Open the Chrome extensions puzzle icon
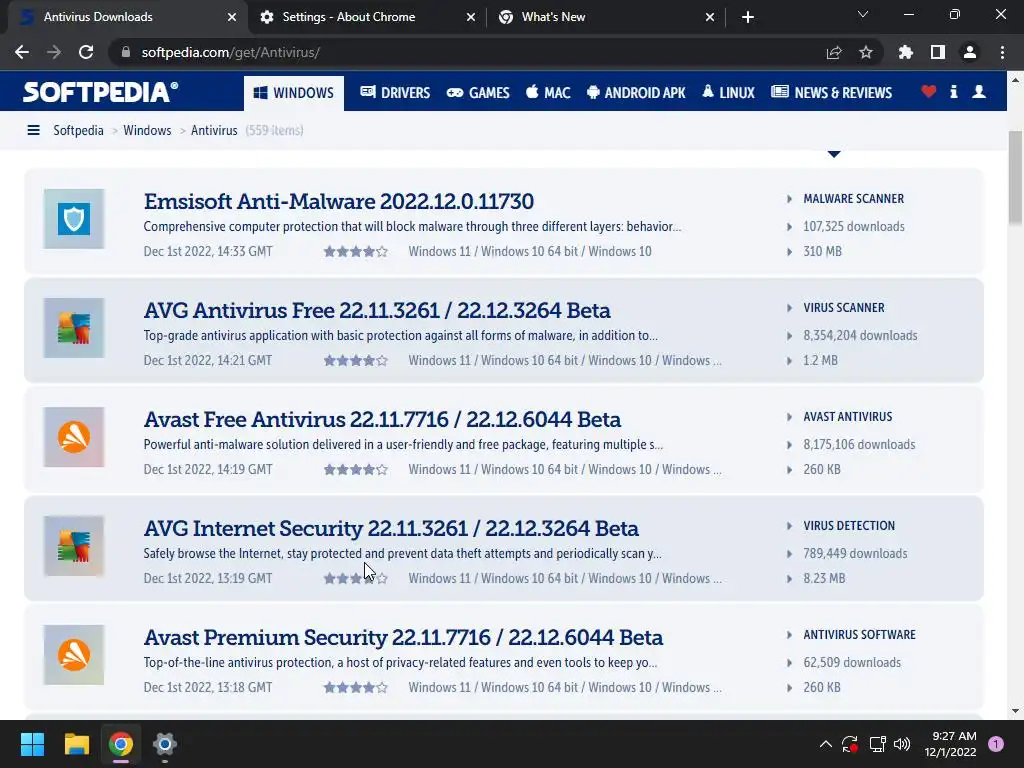Viewport: 1024px width, 768px height. pyautogui.click(x=906, y=52)
